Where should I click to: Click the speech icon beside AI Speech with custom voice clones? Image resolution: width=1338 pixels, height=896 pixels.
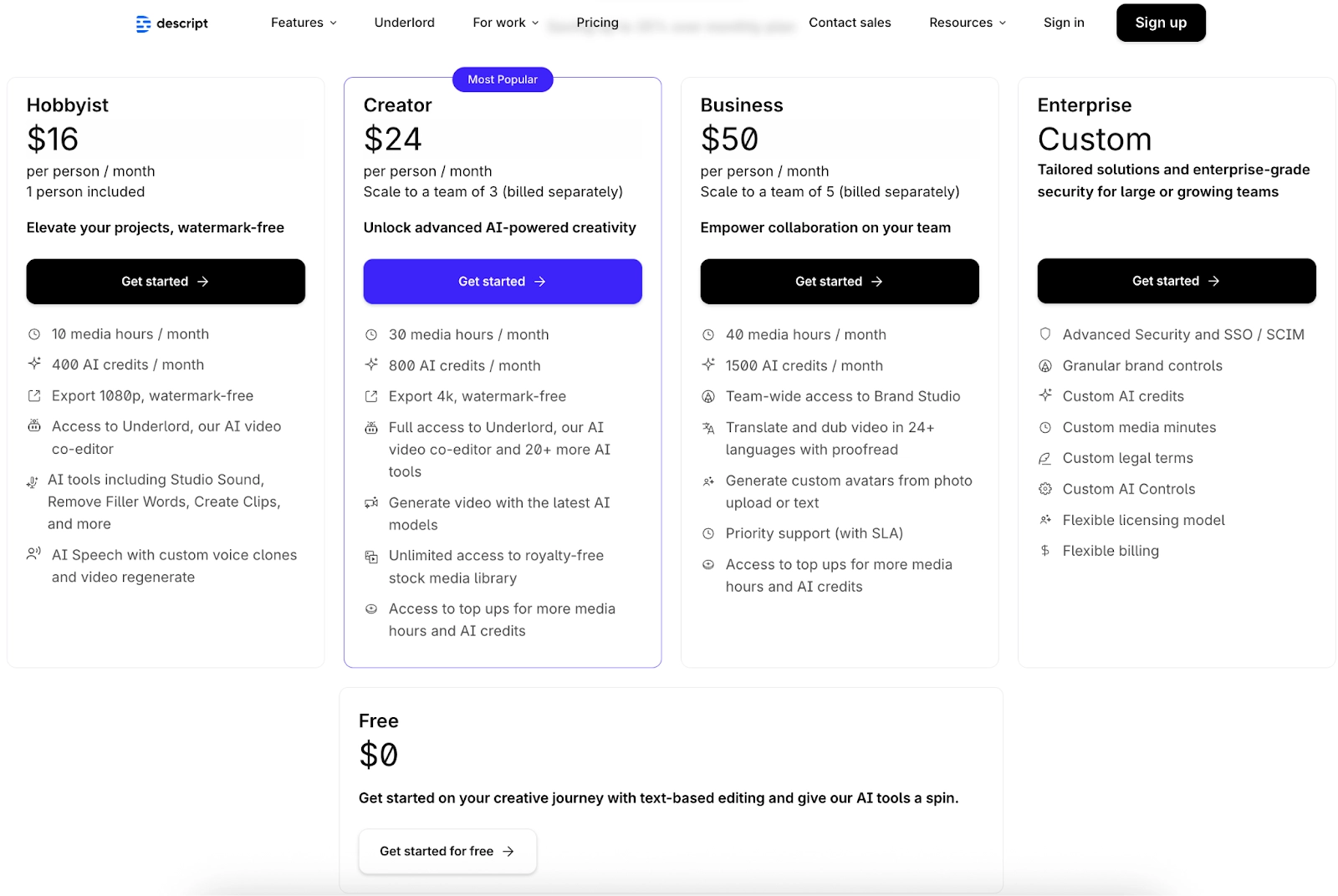point(33,553)
